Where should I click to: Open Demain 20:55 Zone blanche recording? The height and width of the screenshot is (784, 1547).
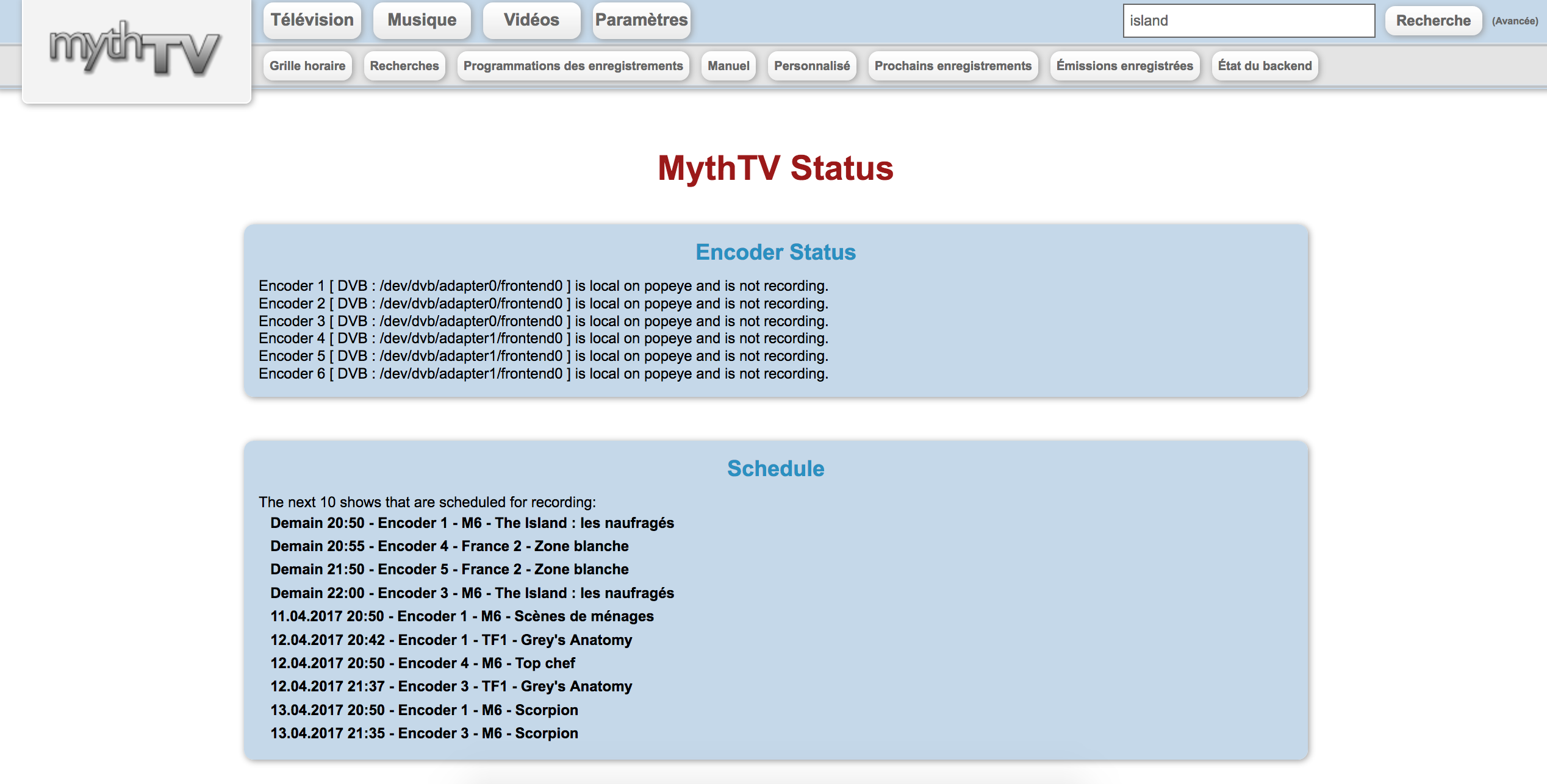pos(450,546)
